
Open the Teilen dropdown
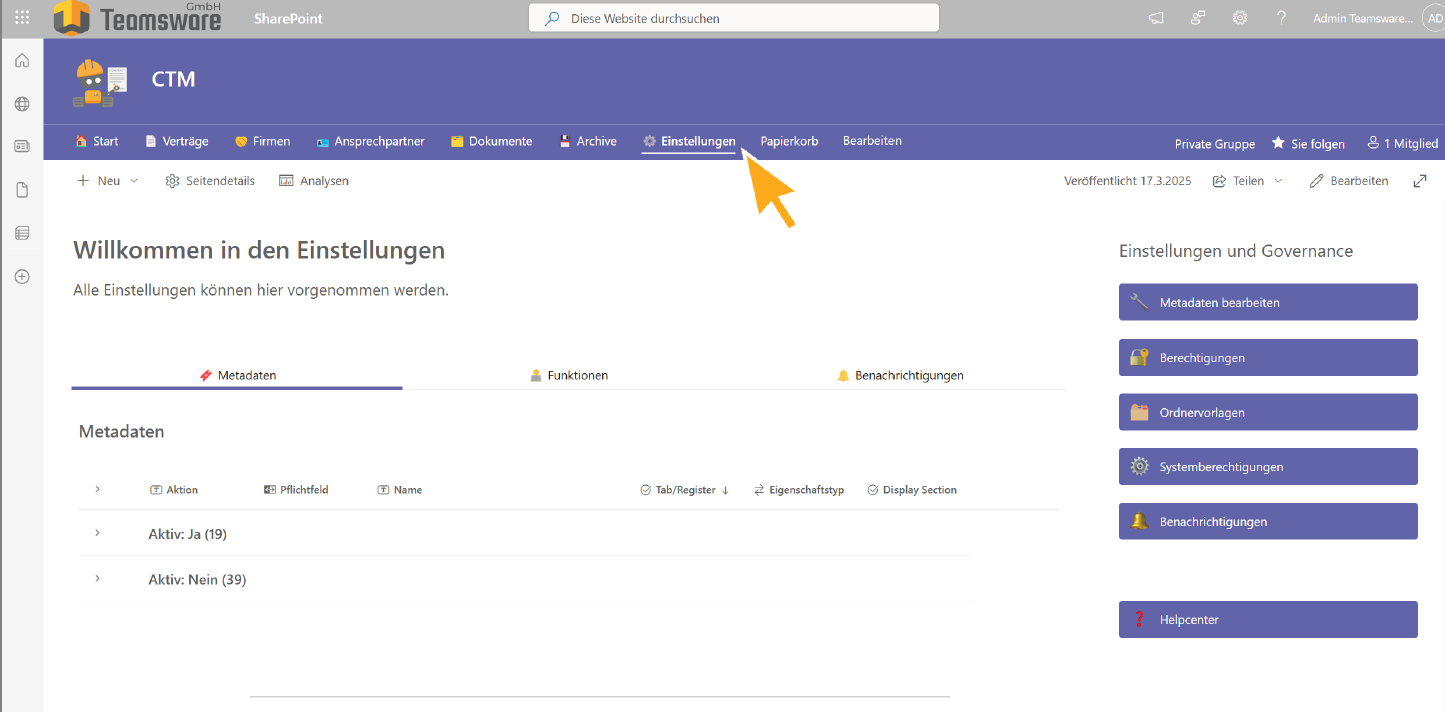click(1248, 181)
